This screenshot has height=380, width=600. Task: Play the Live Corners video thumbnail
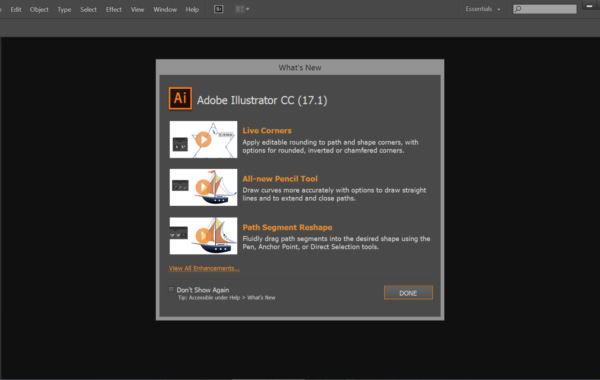click(203, 140)
